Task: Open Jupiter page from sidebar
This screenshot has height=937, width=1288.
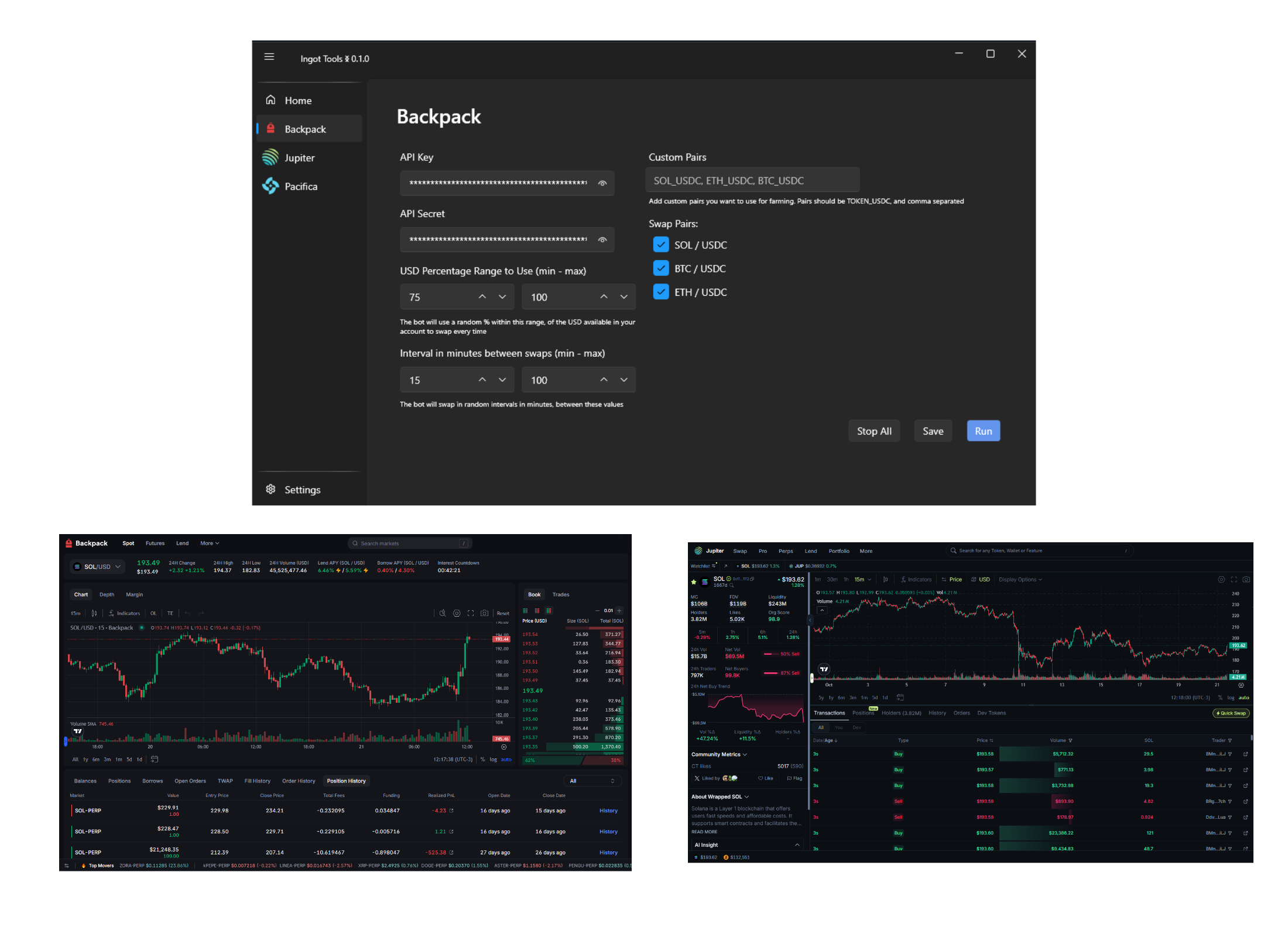Action: coord(299,158)
